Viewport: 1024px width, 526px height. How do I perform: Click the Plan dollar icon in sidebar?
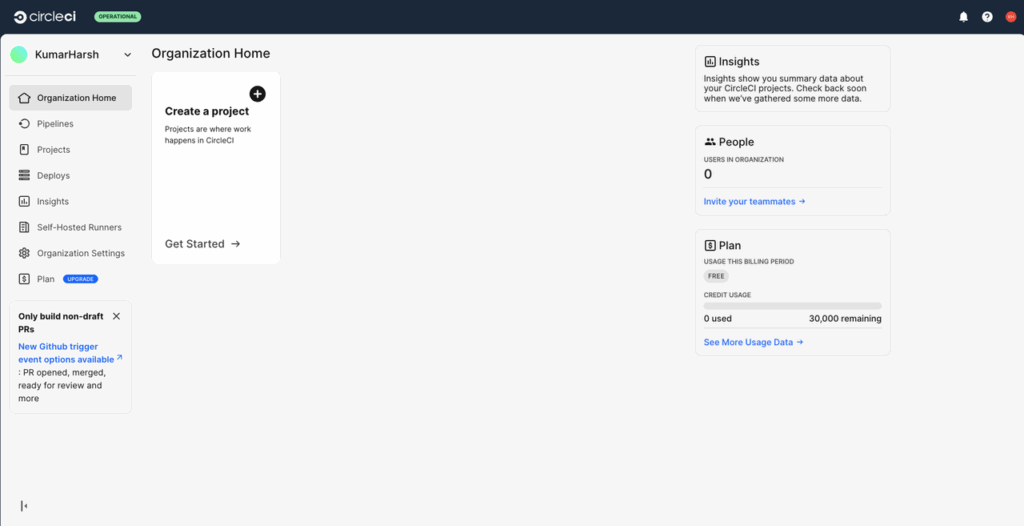(x=24, y=279)
